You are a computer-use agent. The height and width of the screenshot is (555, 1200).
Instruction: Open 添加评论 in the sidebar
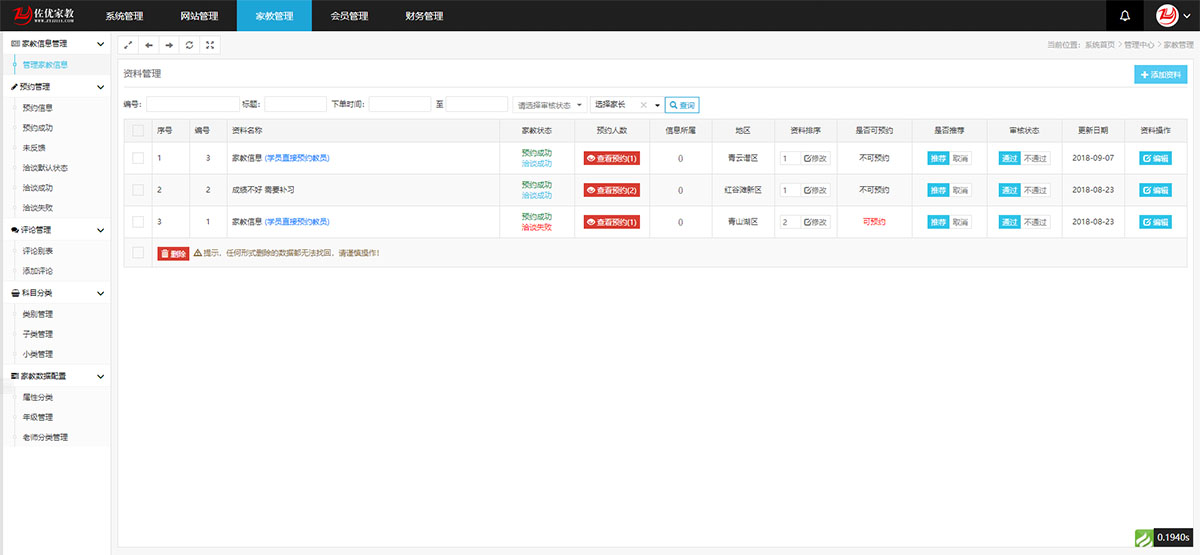coord(38,271)
